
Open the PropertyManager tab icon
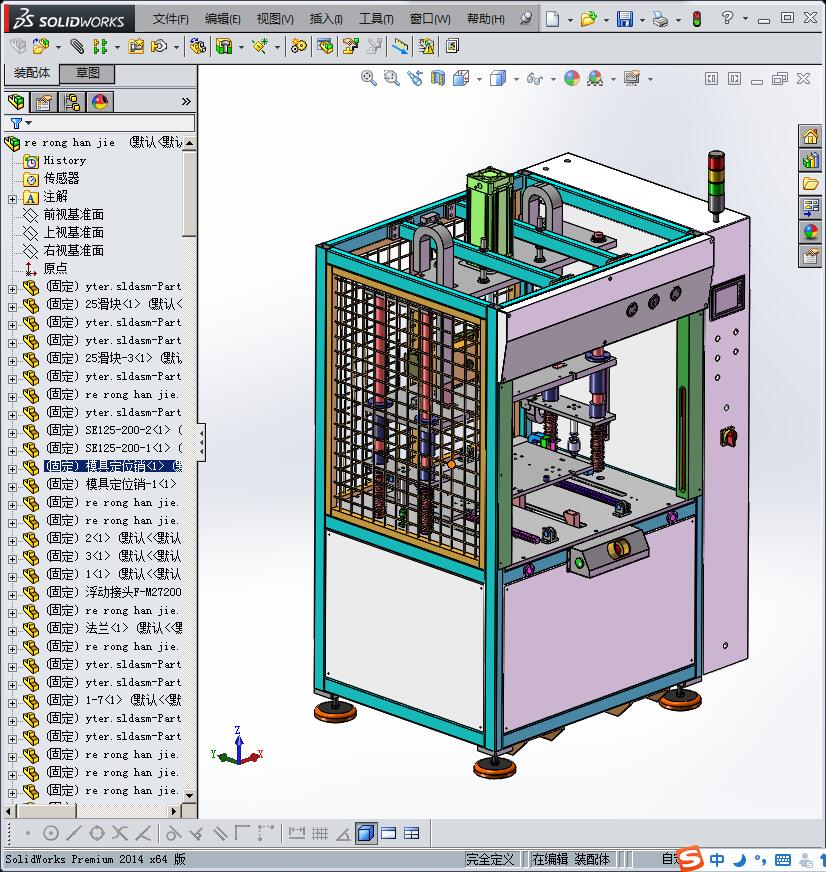[x=43, y=102]
